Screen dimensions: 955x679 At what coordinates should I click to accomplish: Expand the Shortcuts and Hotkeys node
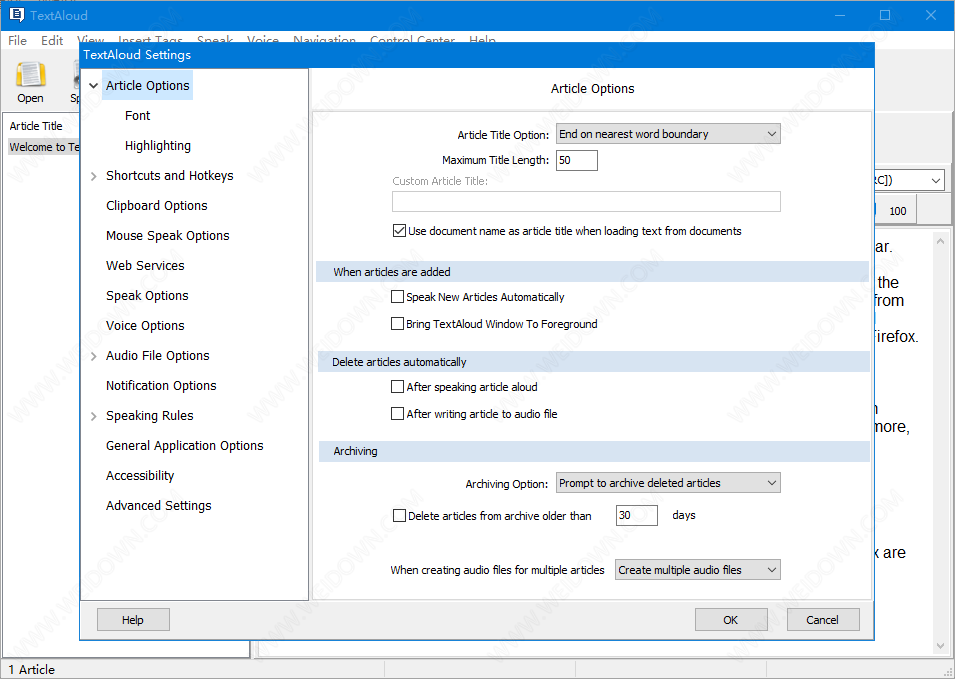93,176
